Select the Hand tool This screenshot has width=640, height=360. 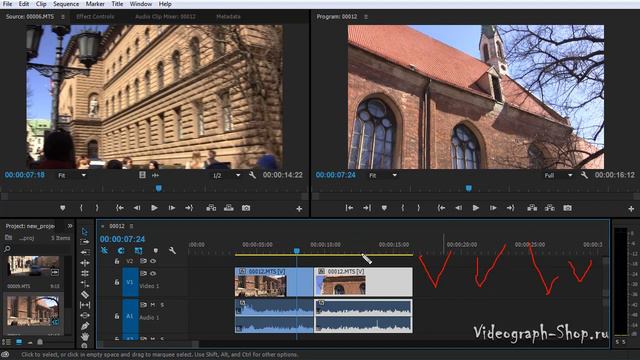pyautogui.click(x=84, y=336)
